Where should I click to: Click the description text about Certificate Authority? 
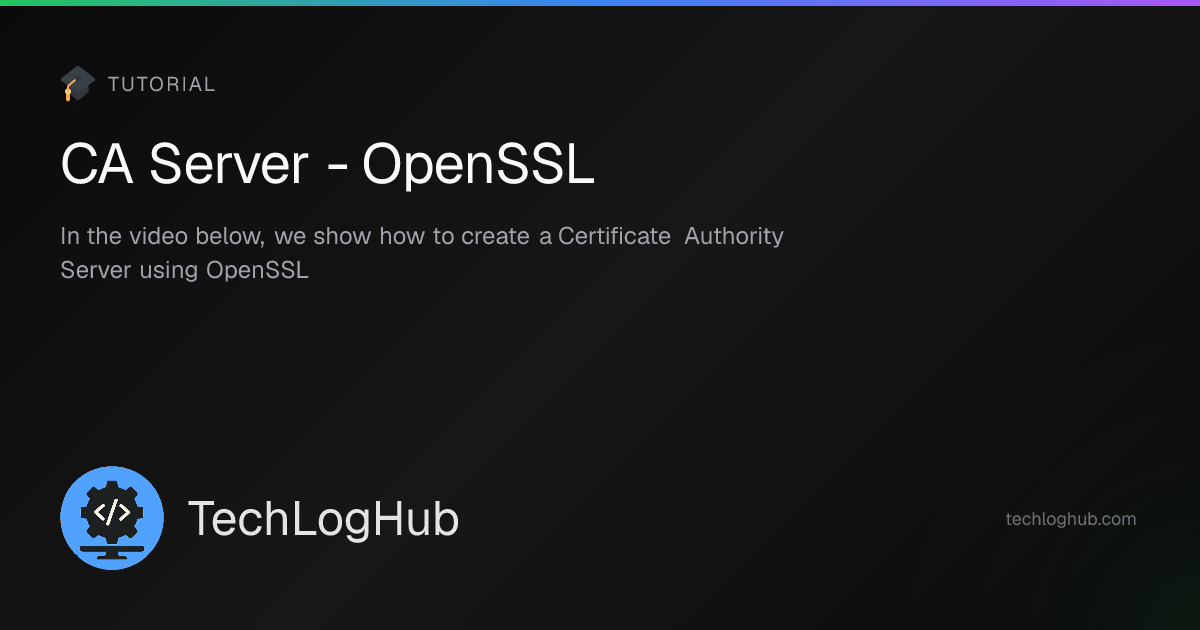tap(422, 253)
